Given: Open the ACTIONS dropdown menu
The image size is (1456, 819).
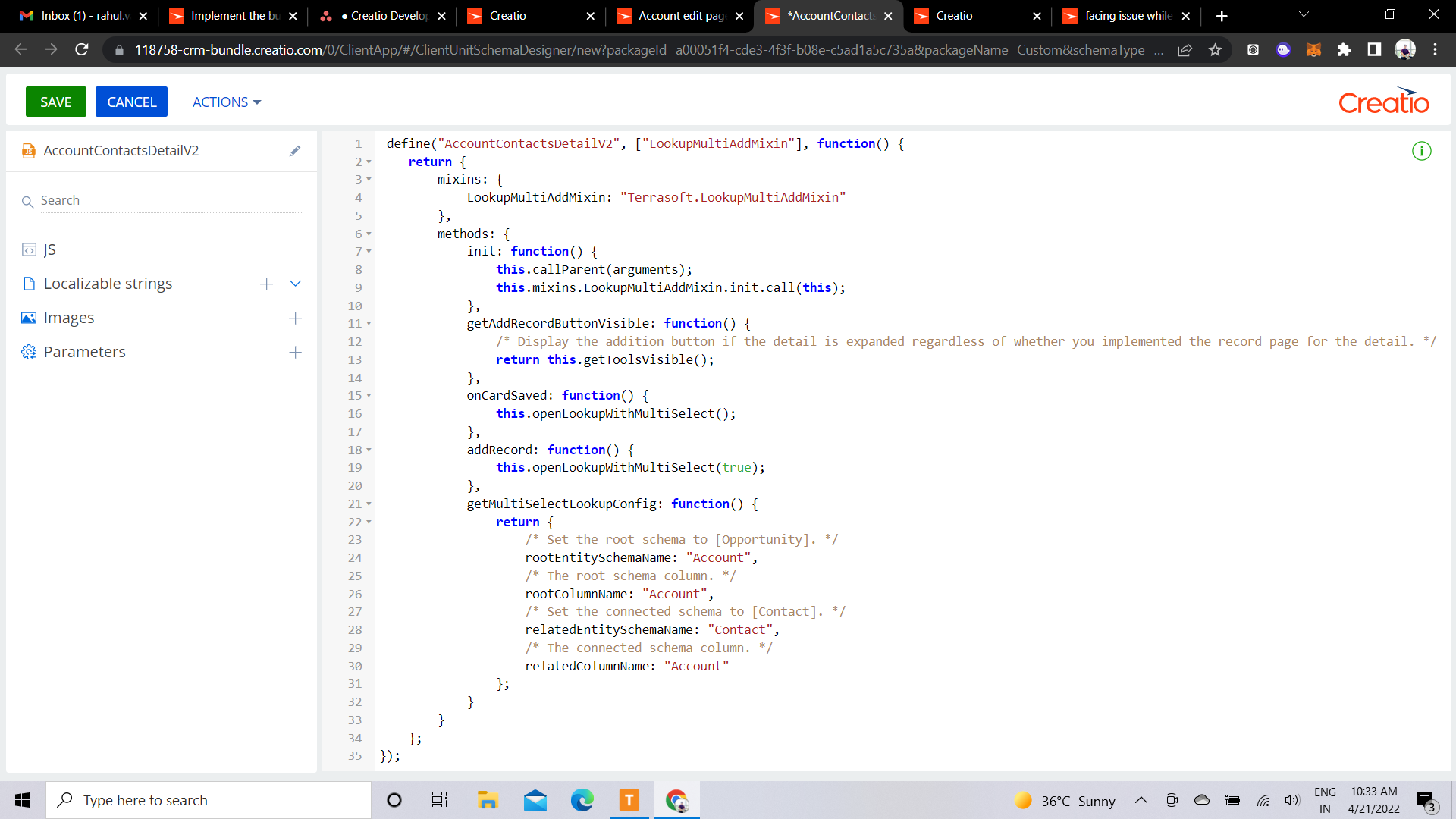Looking at the screenshot, I should (227, 102).
